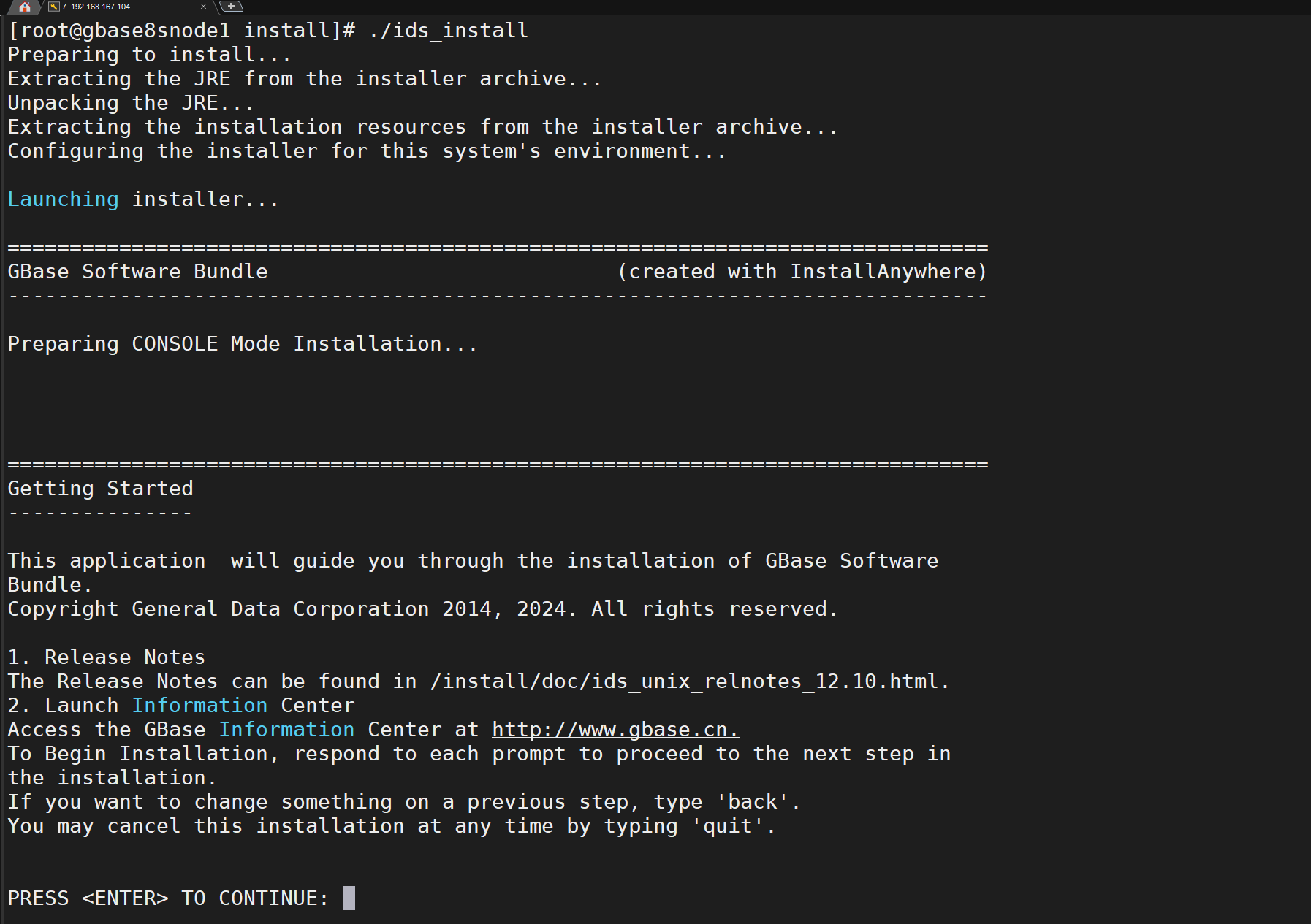Click the '1. Release Notes' line
1311x924 pixels.
pos(106,657)
